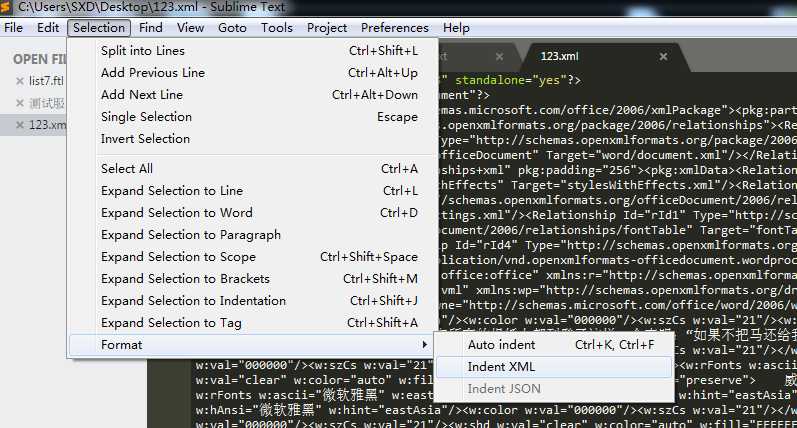
Task: Choose Single Selection
Action: point(253,116)
